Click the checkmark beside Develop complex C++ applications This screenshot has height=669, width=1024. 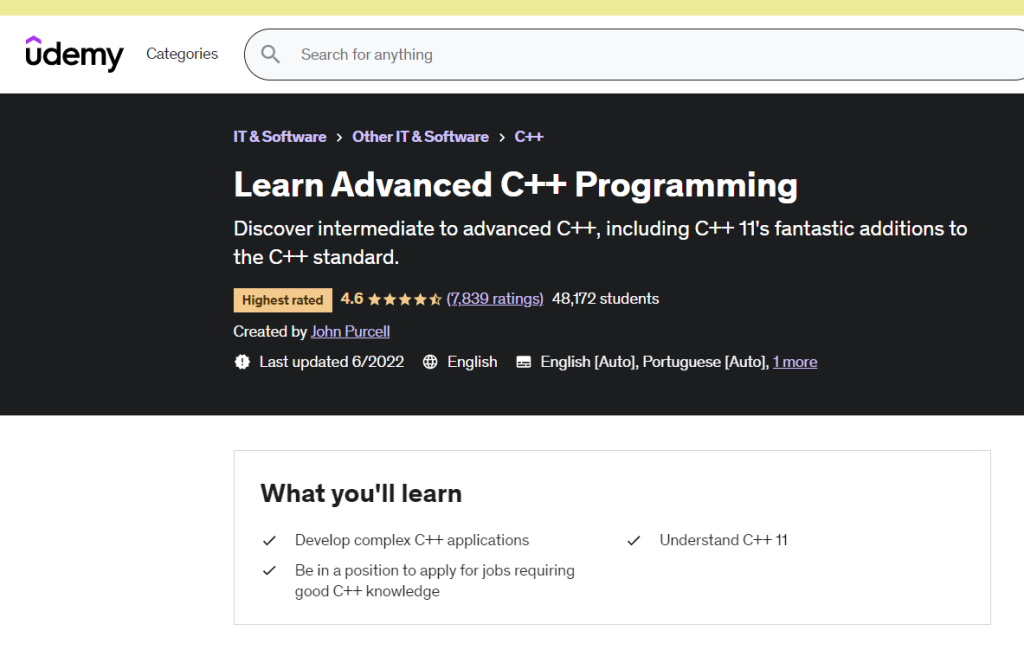point(269,540)
